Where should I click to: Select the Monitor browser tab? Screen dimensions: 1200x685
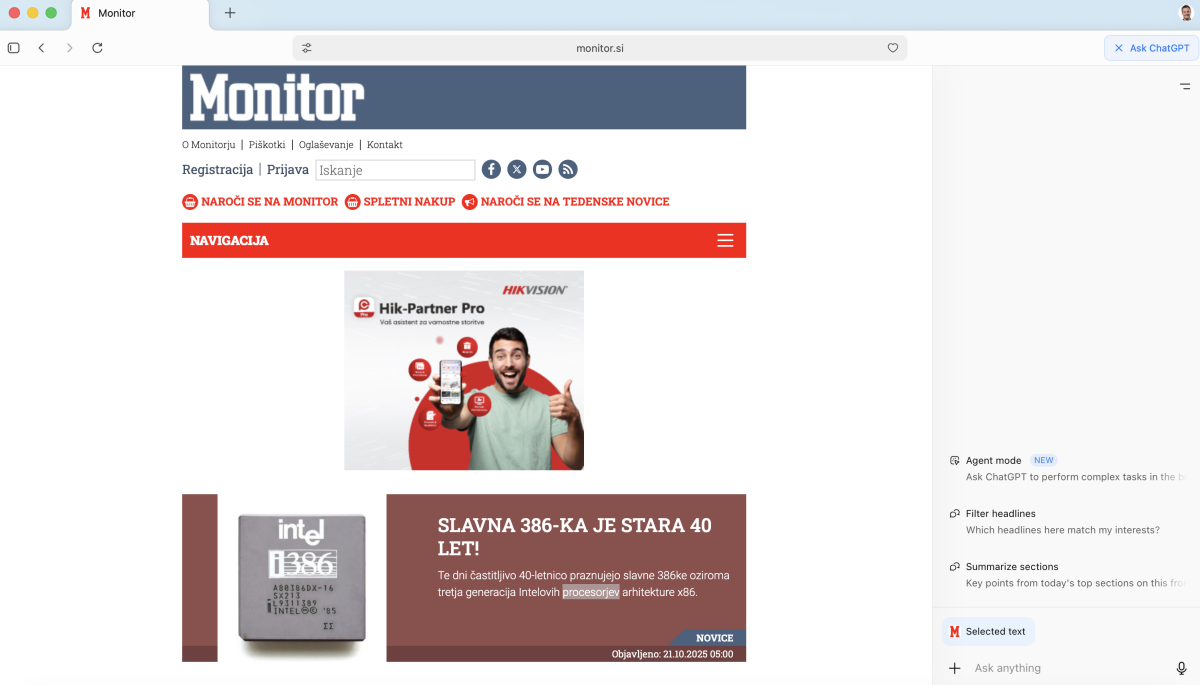[140, 13]
